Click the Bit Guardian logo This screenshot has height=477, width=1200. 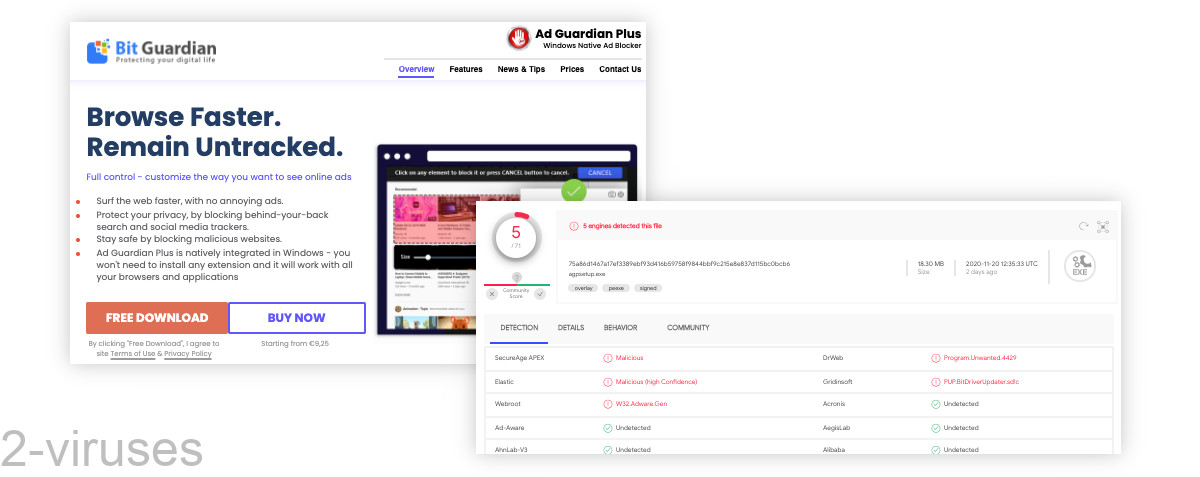click(151, 51)
